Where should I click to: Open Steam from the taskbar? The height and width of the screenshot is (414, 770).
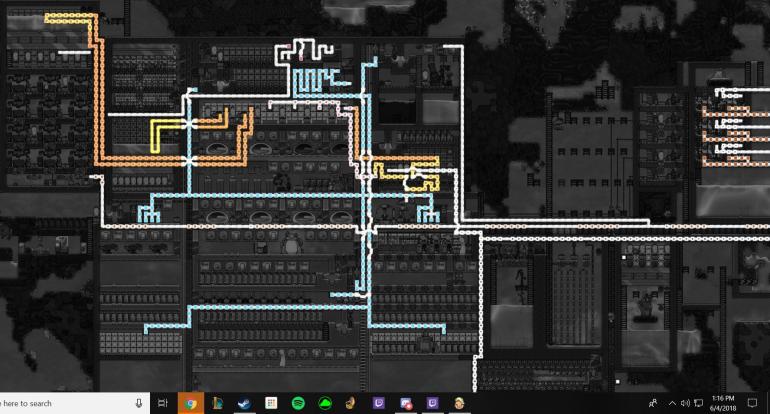(244, 403)
